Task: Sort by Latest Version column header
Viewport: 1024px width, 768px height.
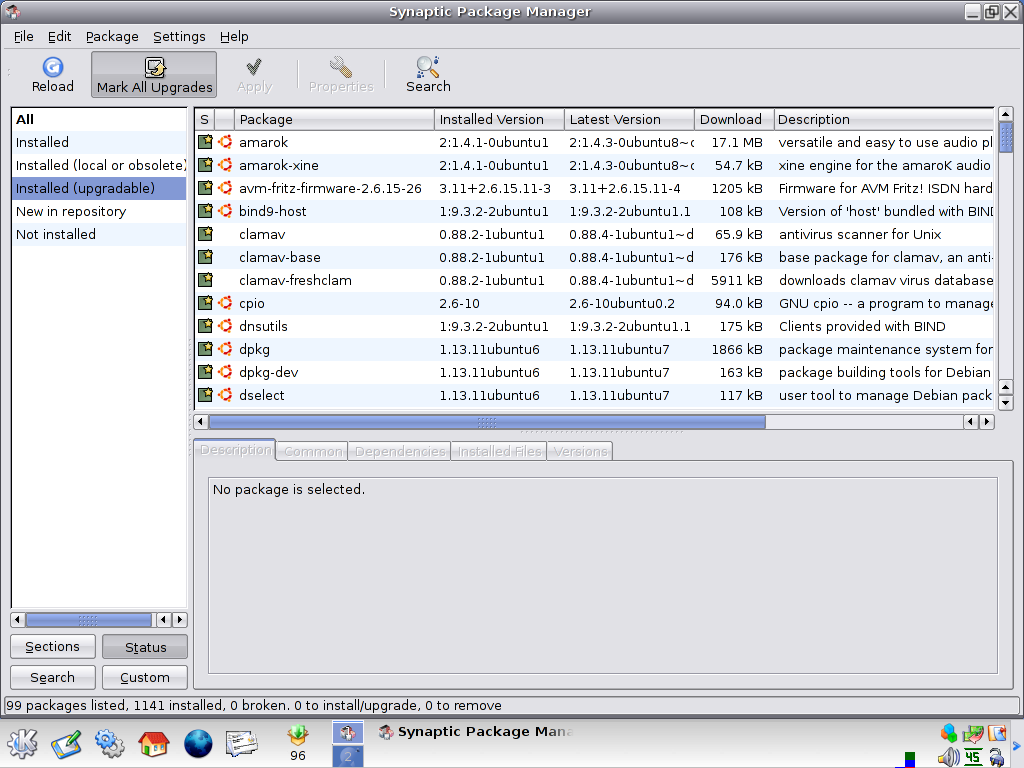Action: pyautogui.click(x=630, y=120)
